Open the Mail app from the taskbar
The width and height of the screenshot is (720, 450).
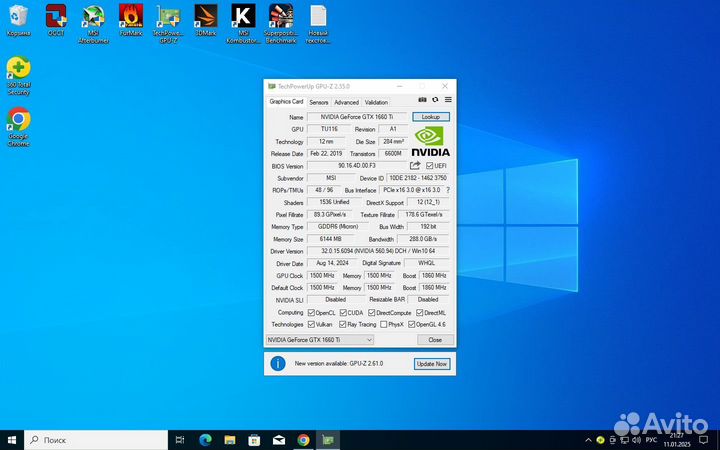[279, 440]
